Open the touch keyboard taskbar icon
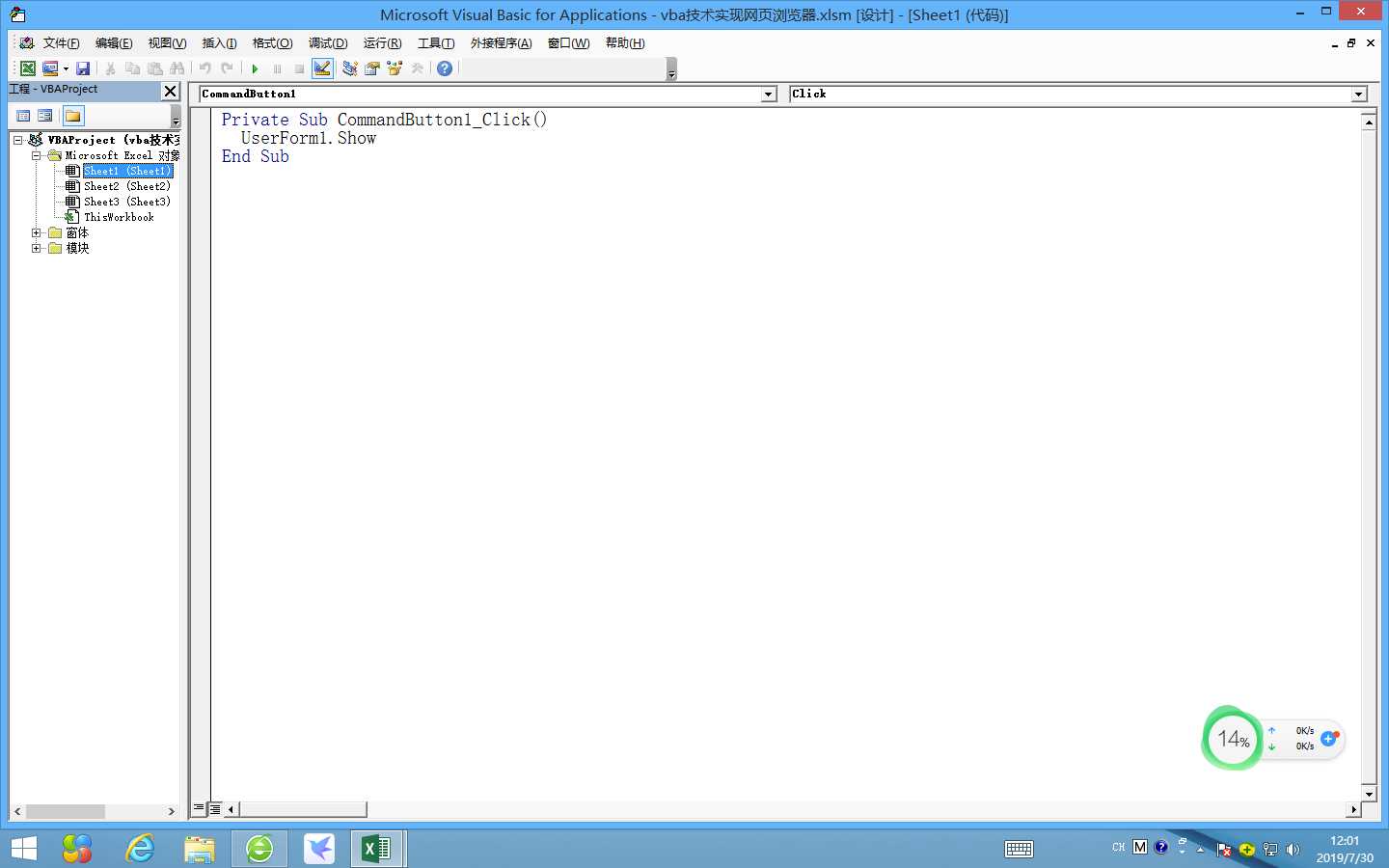 tap(1019, 850)
